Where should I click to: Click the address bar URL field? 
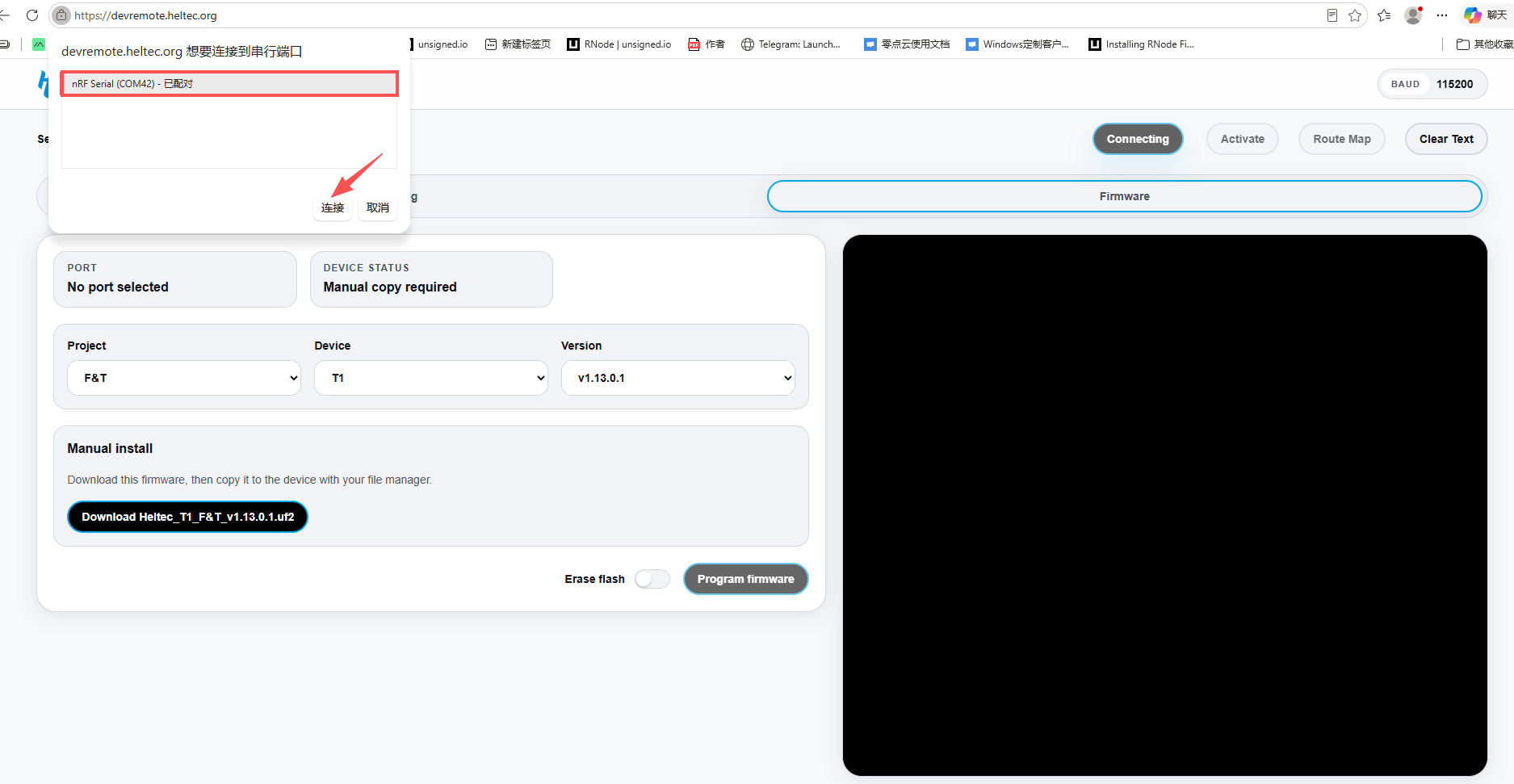[694, 15]
